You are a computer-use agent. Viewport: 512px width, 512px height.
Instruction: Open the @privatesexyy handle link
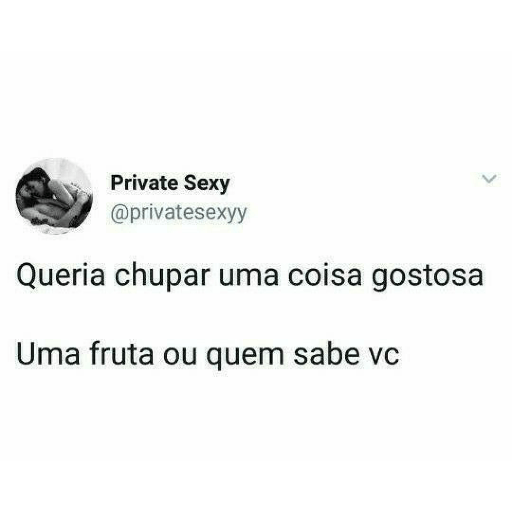179,213
